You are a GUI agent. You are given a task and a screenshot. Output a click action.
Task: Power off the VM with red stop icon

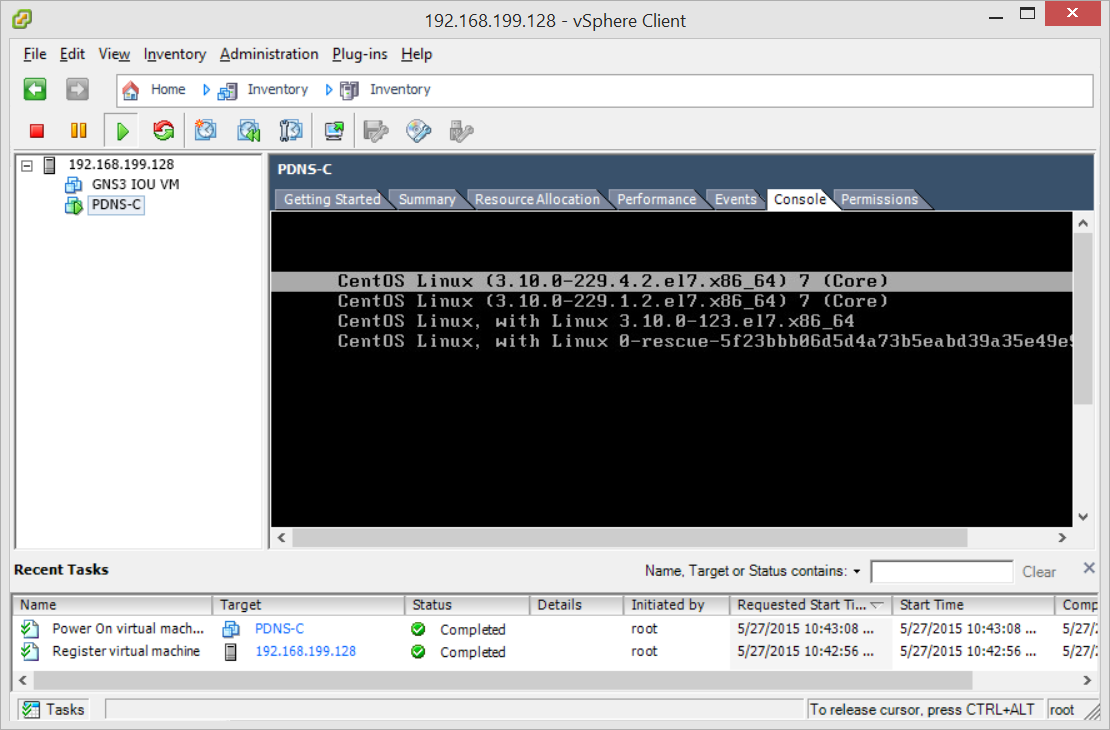(x=37, y=131)
